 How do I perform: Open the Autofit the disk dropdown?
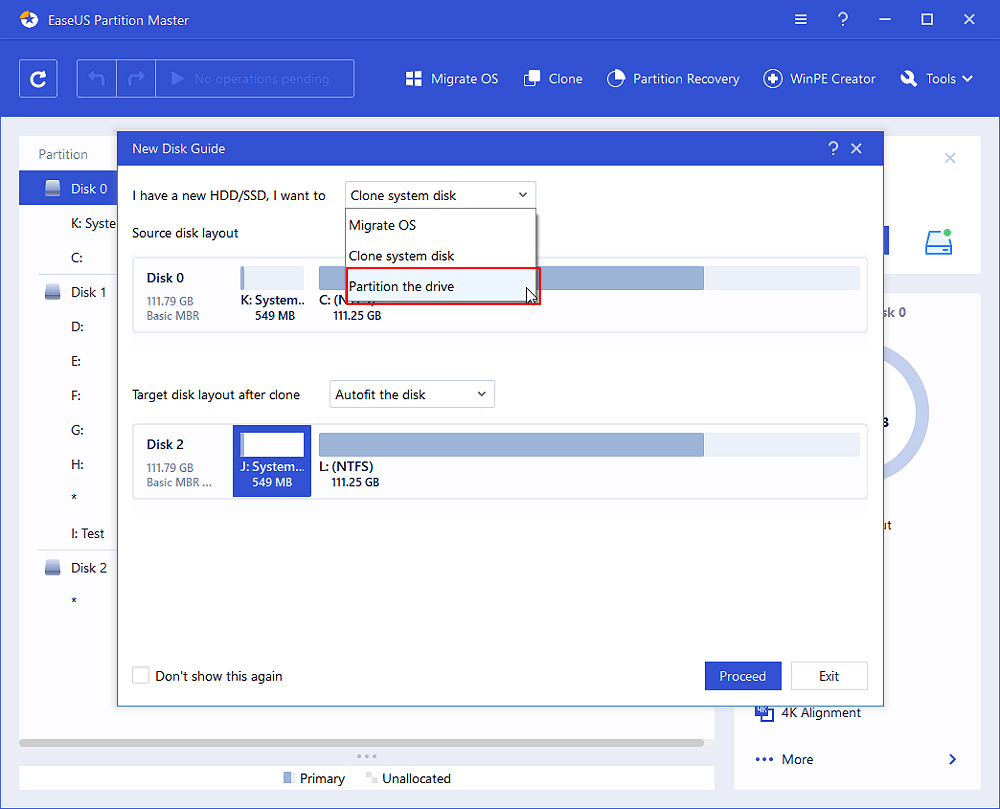click(x=412, y=395)
